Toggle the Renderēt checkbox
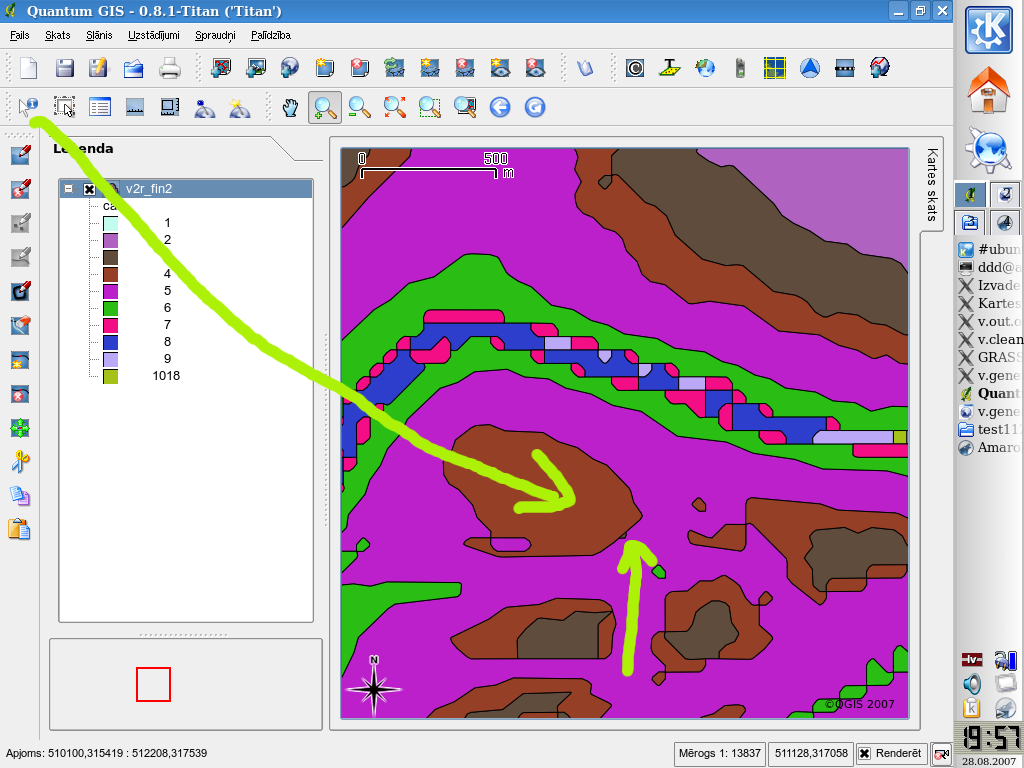 (864, 754)
